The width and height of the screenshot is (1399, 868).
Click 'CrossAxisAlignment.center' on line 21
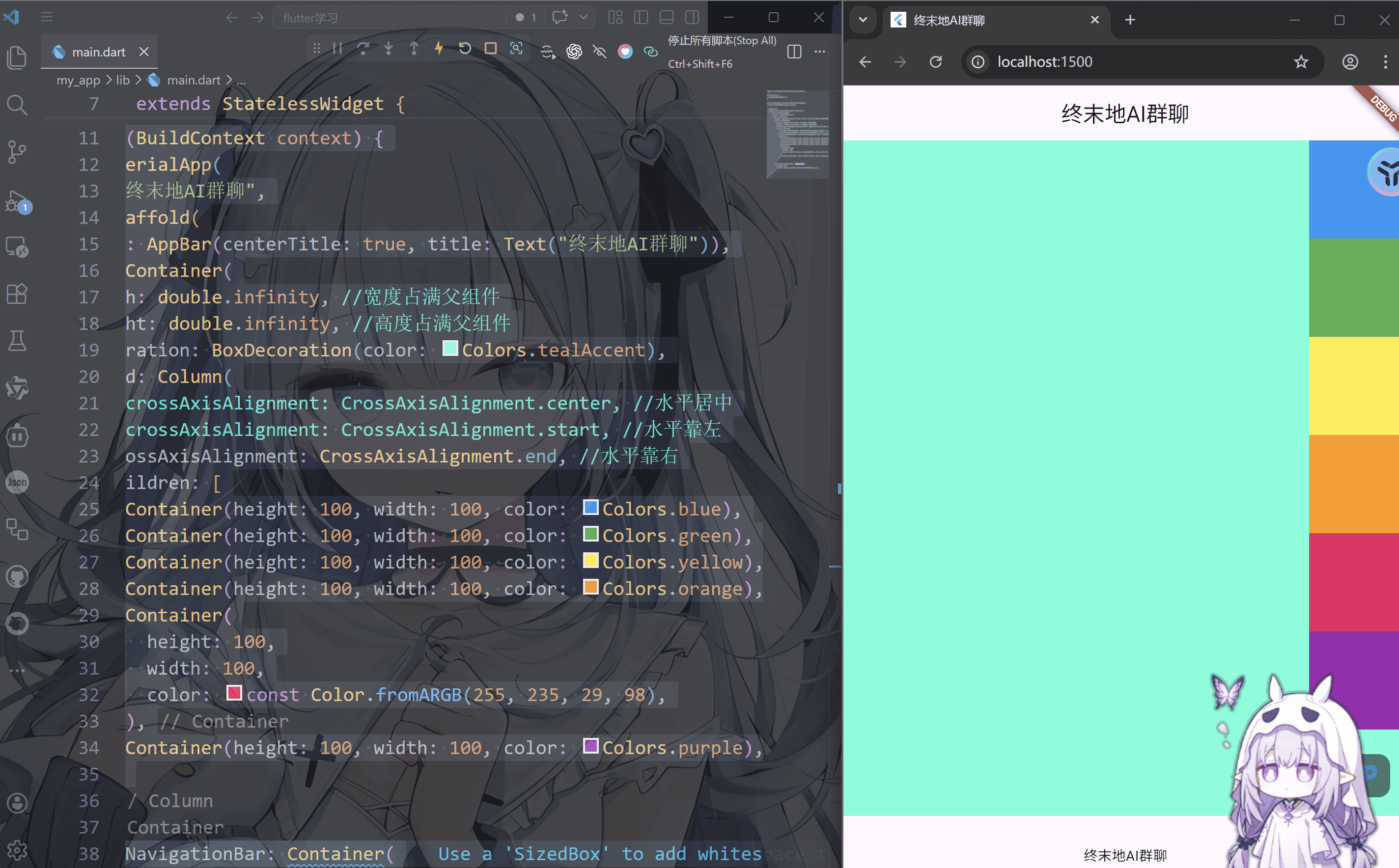click(x=476, y=403)
